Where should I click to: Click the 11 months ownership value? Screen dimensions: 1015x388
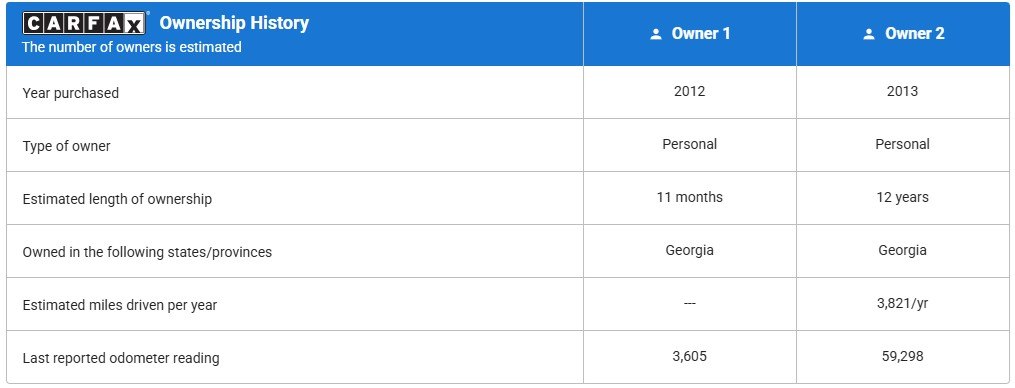click(689, 197)
